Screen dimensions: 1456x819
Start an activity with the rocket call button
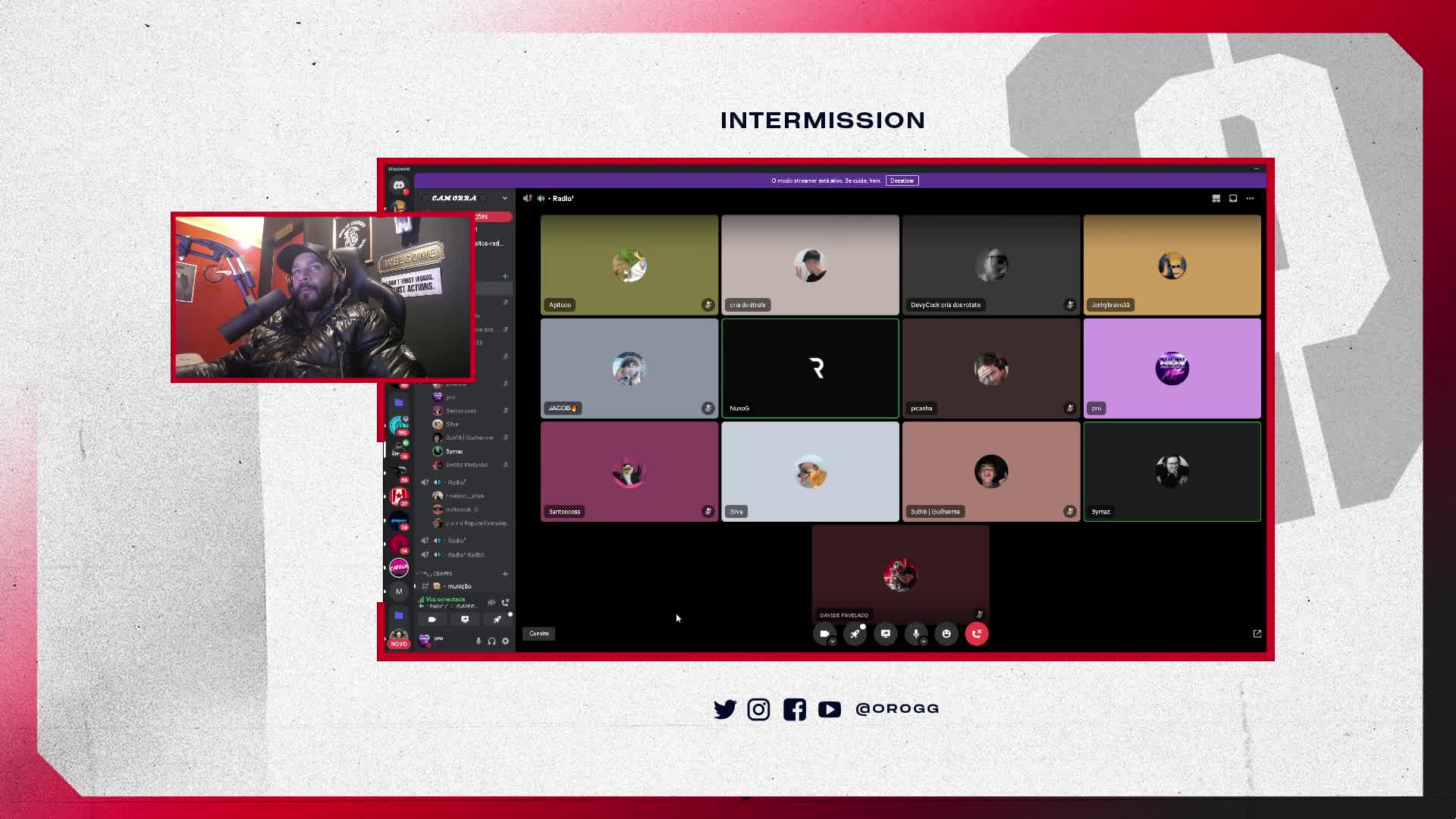pos(855,634)
